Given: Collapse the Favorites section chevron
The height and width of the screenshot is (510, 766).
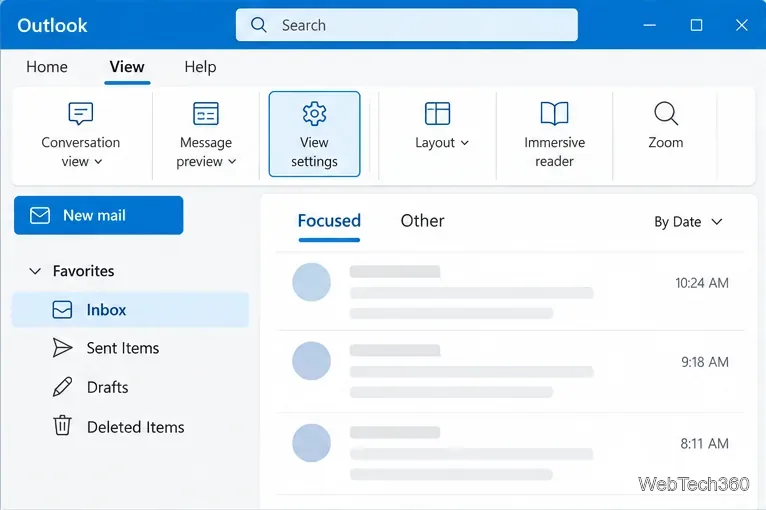Looking at the screenshot, I should 35,271.
